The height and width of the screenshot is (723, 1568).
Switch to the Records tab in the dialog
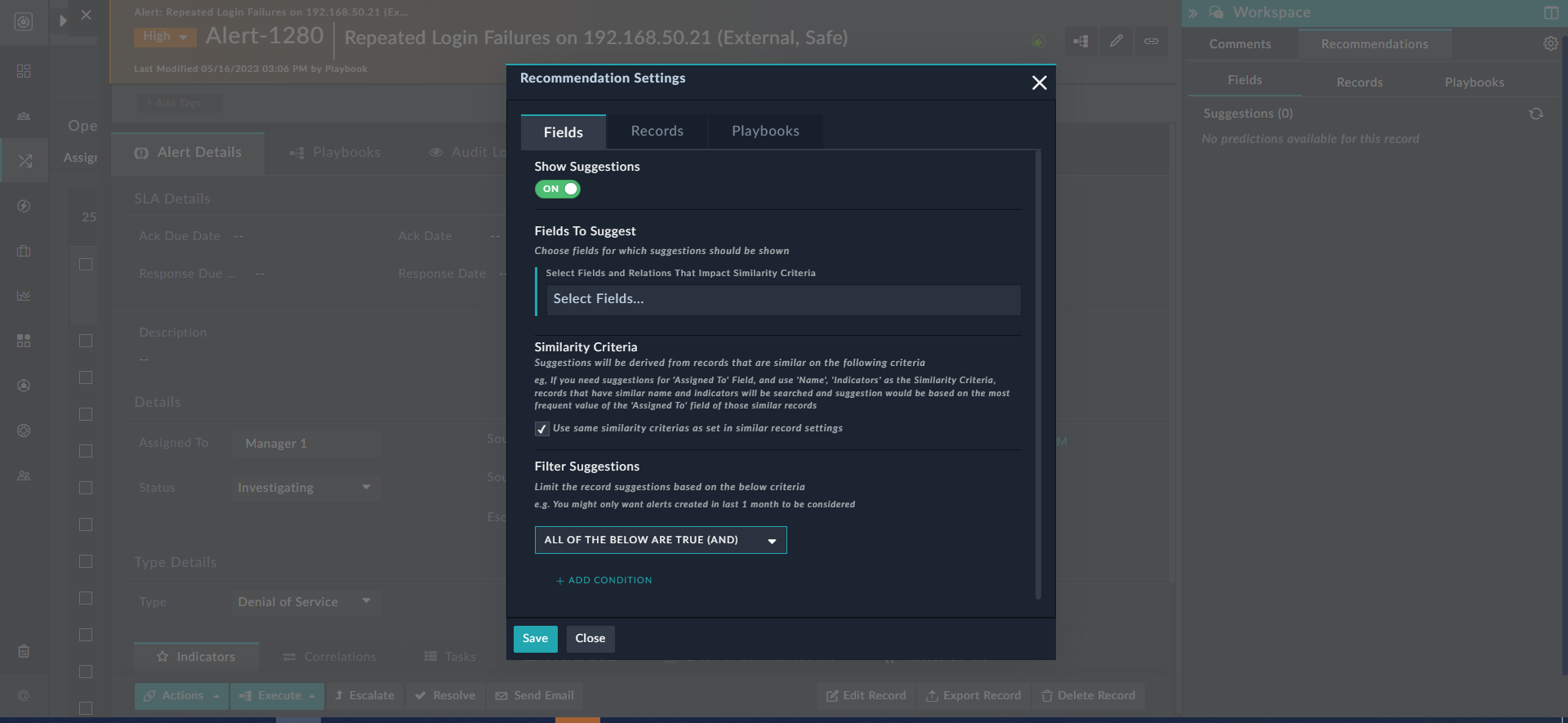pyautogui.click(x=657, y=132)
